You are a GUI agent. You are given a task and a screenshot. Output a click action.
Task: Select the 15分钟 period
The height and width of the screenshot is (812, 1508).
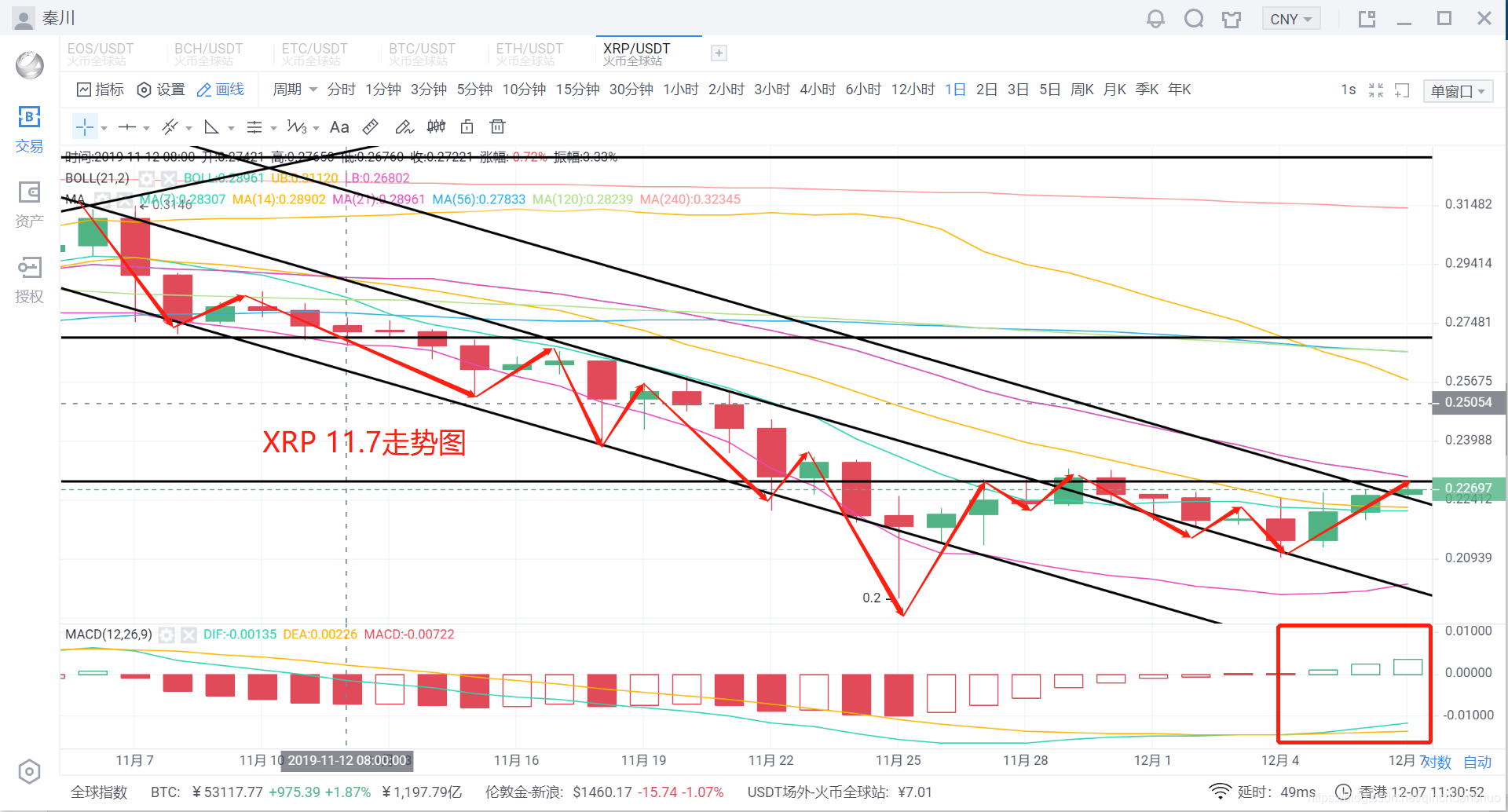578,90
